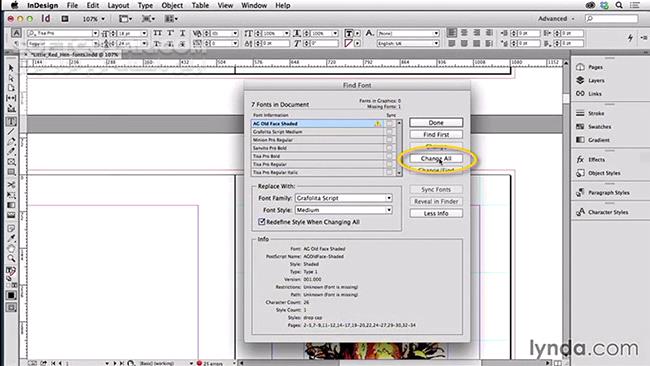The image size is (650, 366).
Task: Toggle Underline text formatting
Action: tap(182, 33)
